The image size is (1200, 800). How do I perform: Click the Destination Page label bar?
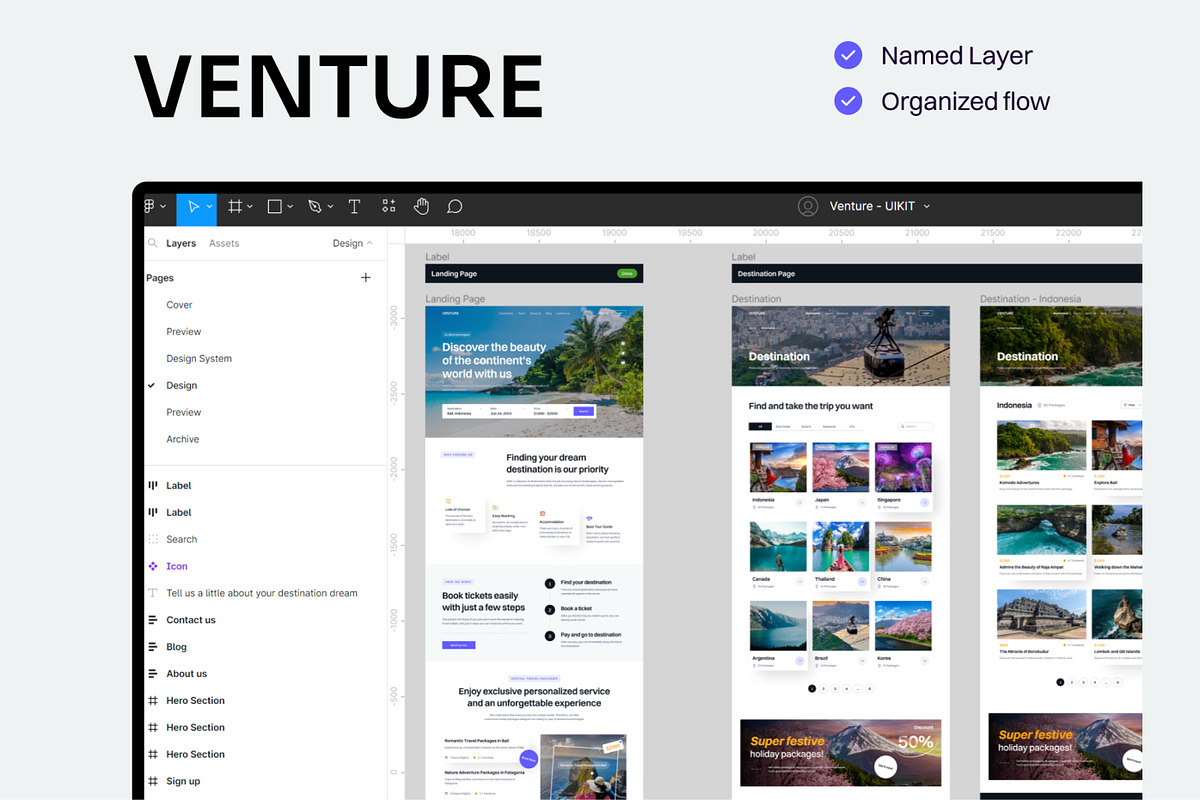(x=936, y=273)
